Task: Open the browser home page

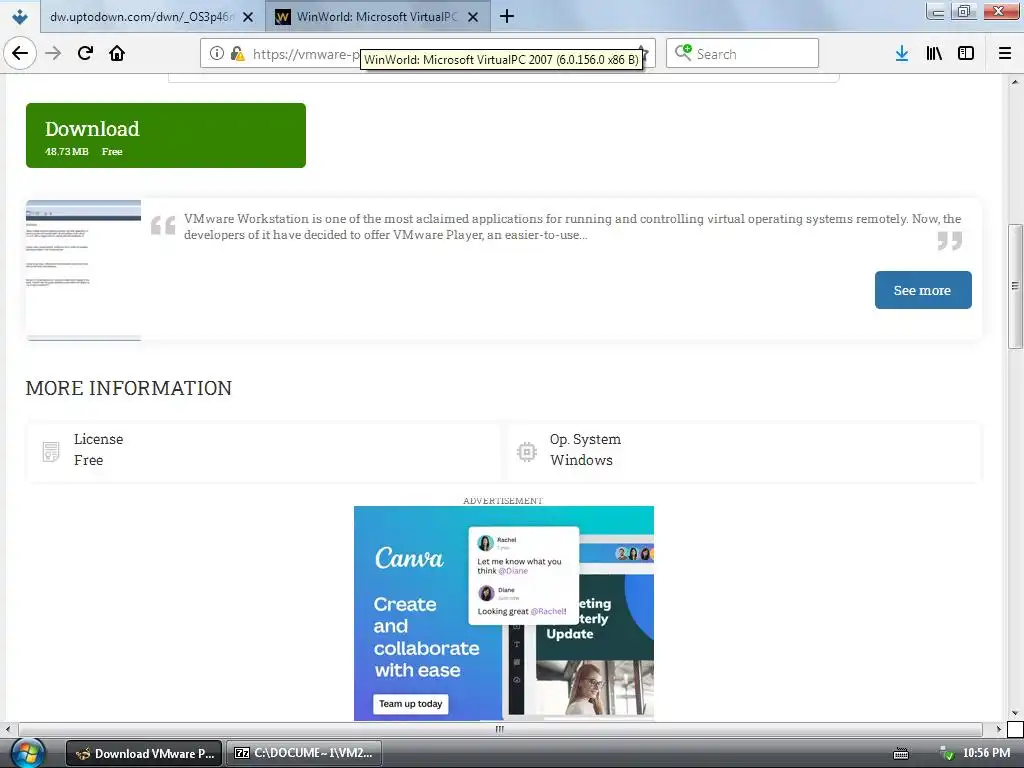Action: pos(117,53)
